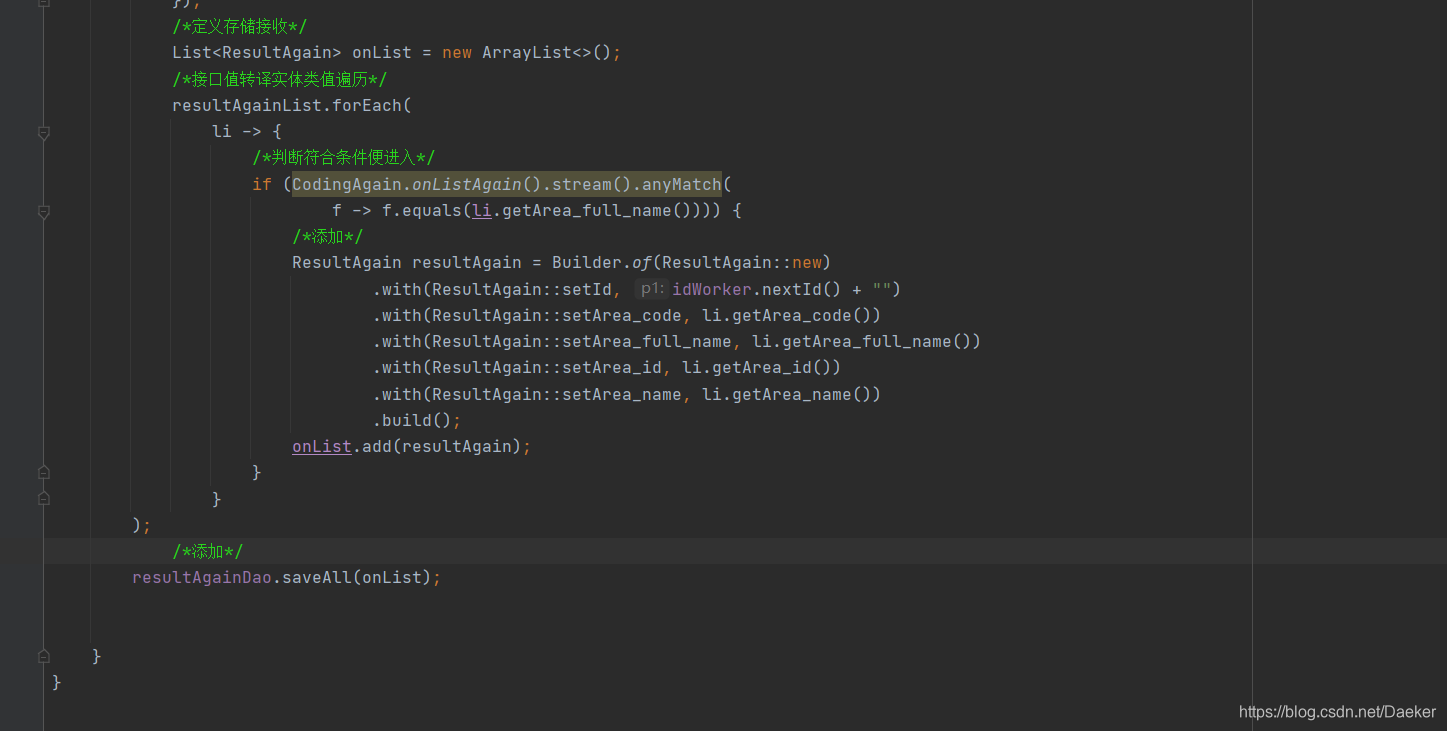Click the comment /*判断符合条件便进入*/
Screen dimensions: 1447x731
click(x=343, y=158)
